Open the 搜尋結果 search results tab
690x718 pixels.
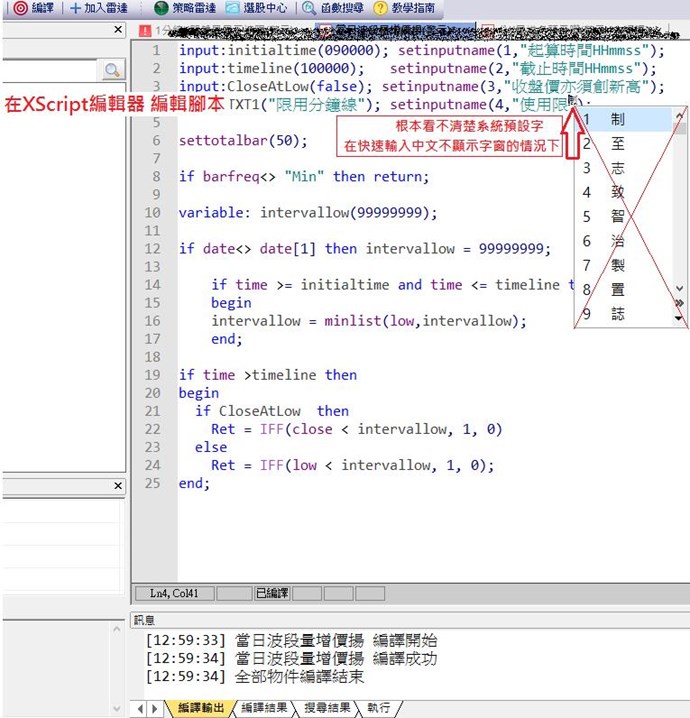[x=328, y=708]
